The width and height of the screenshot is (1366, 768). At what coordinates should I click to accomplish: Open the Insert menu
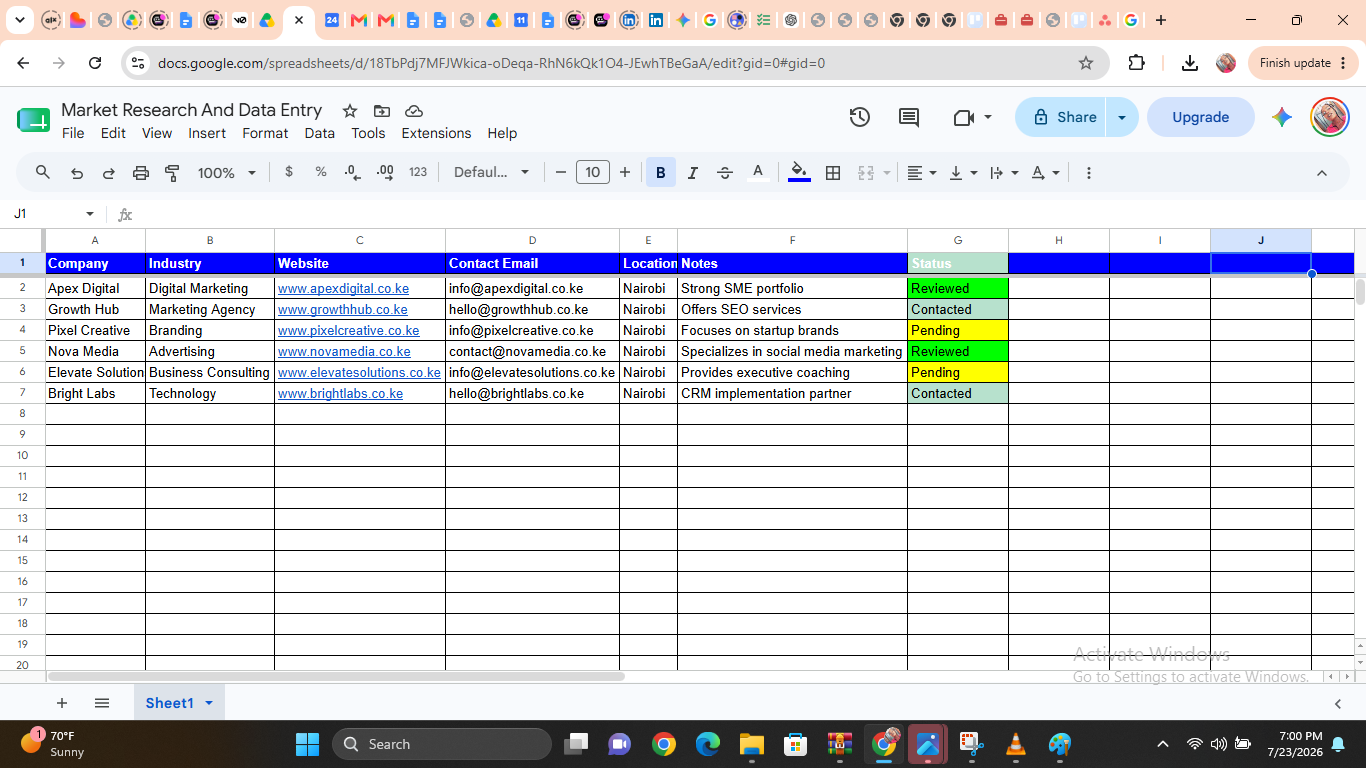[x=207, y=133]
